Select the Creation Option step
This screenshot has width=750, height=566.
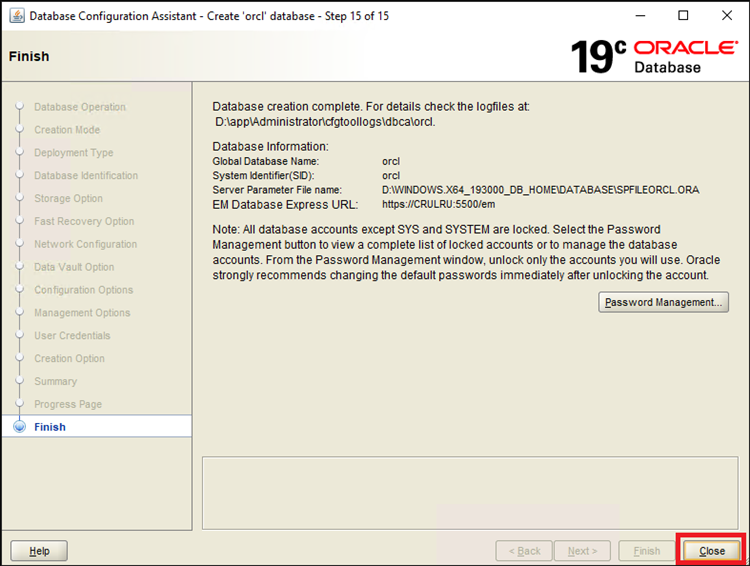coord(69,358)
